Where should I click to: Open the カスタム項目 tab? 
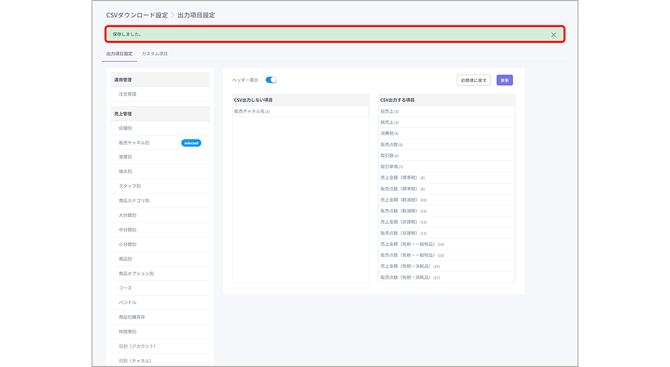tap(155, 54)
